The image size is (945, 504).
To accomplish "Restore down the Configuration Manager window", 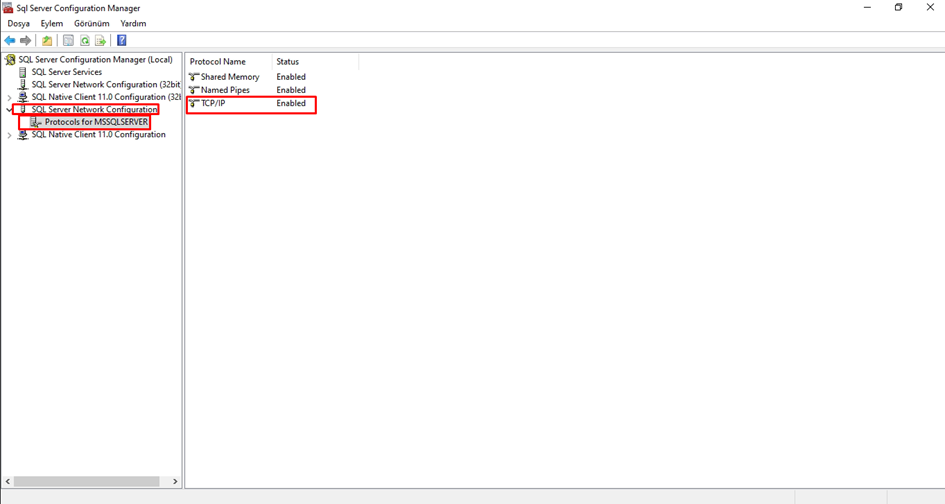I will (899, 8).
